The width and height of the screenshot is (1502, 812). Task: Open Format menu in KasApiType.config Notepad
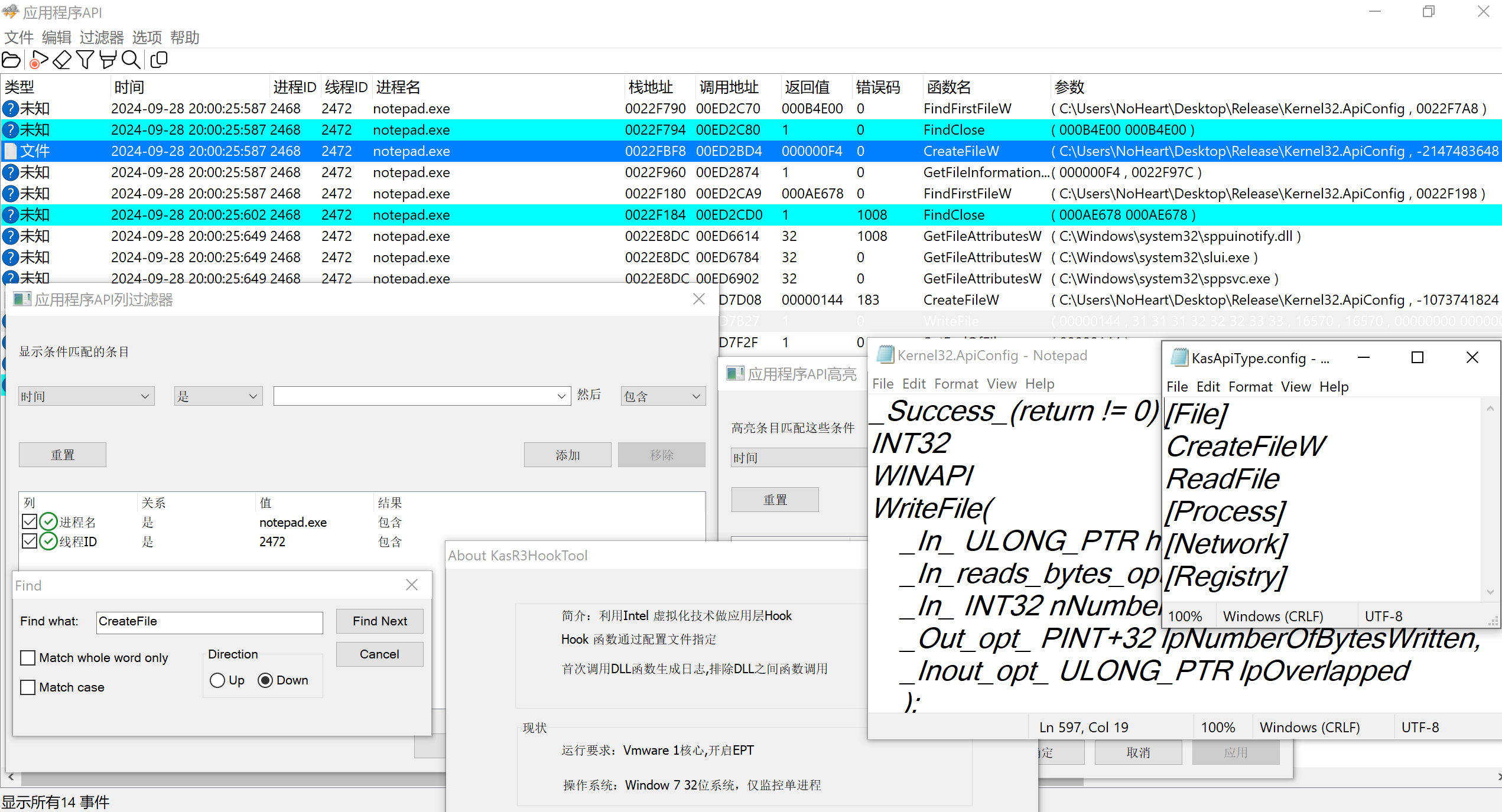[1250, 387]
